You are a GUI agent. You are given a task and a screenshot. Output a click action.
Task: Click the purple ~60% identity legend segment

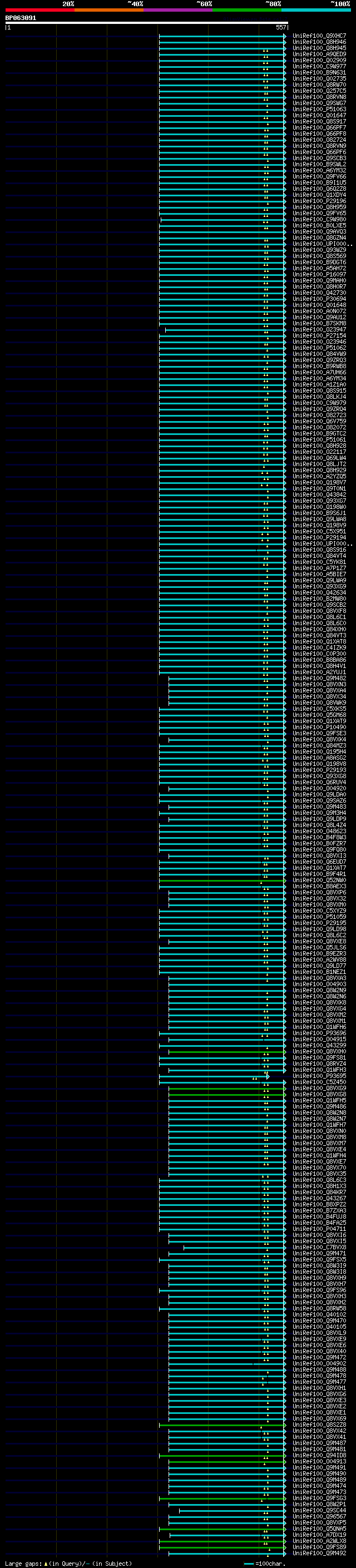pos(179,10)
